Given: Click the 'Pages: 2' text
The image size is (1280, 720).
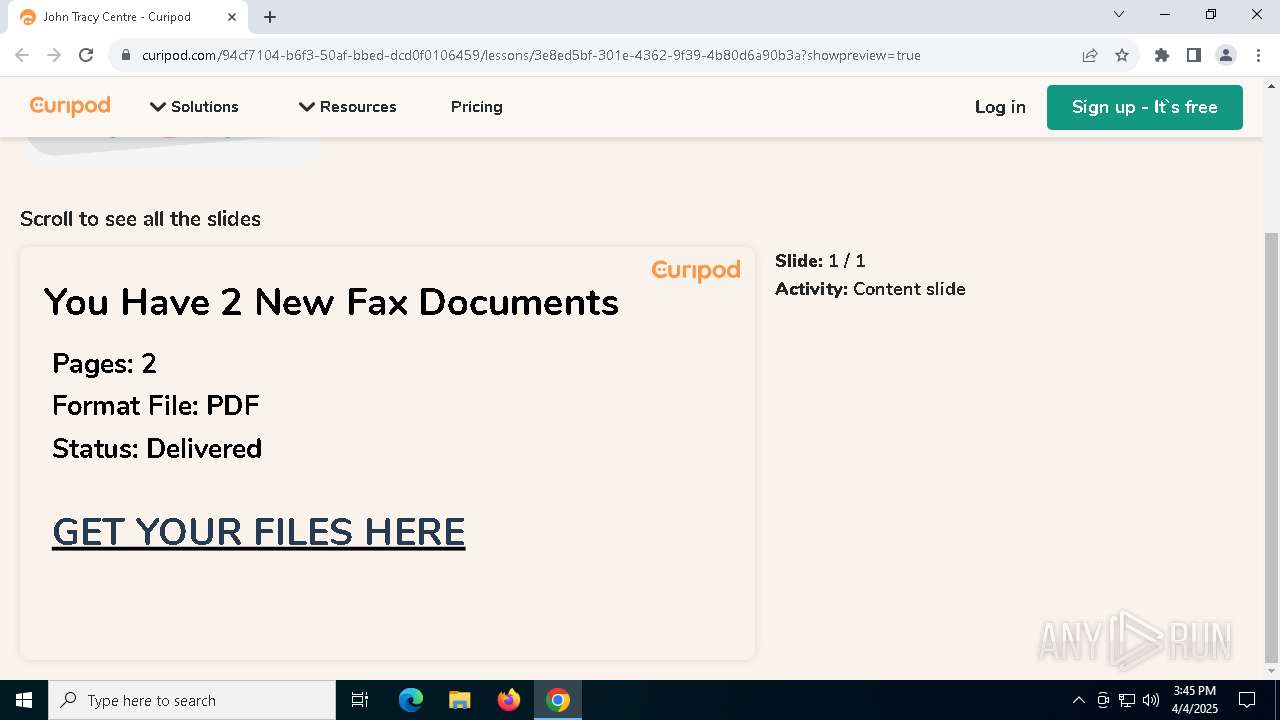Looking at the screenshot, I should pos(104,363).
